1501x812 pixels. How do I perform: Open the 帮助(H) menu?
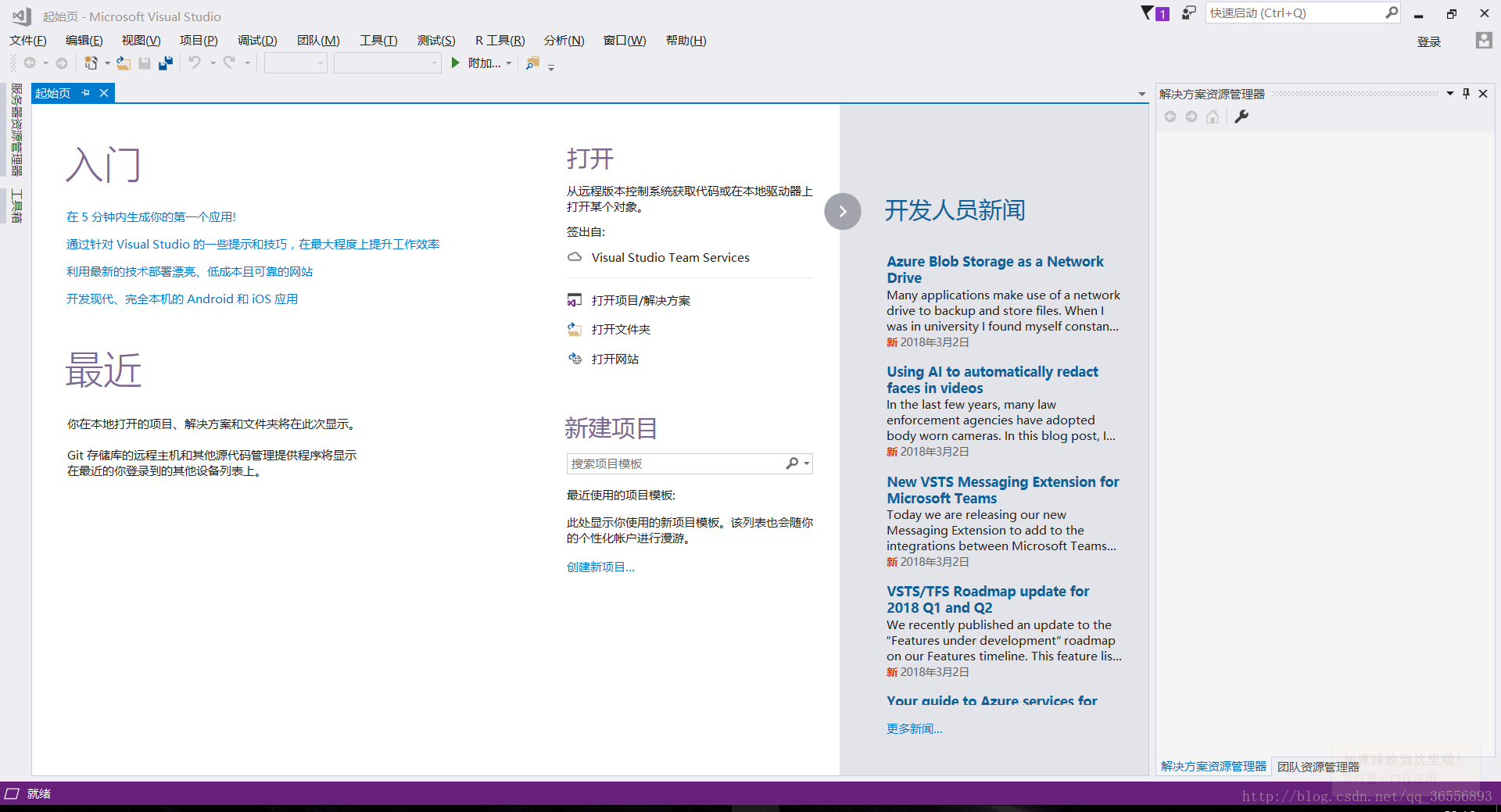click(686, 41)
